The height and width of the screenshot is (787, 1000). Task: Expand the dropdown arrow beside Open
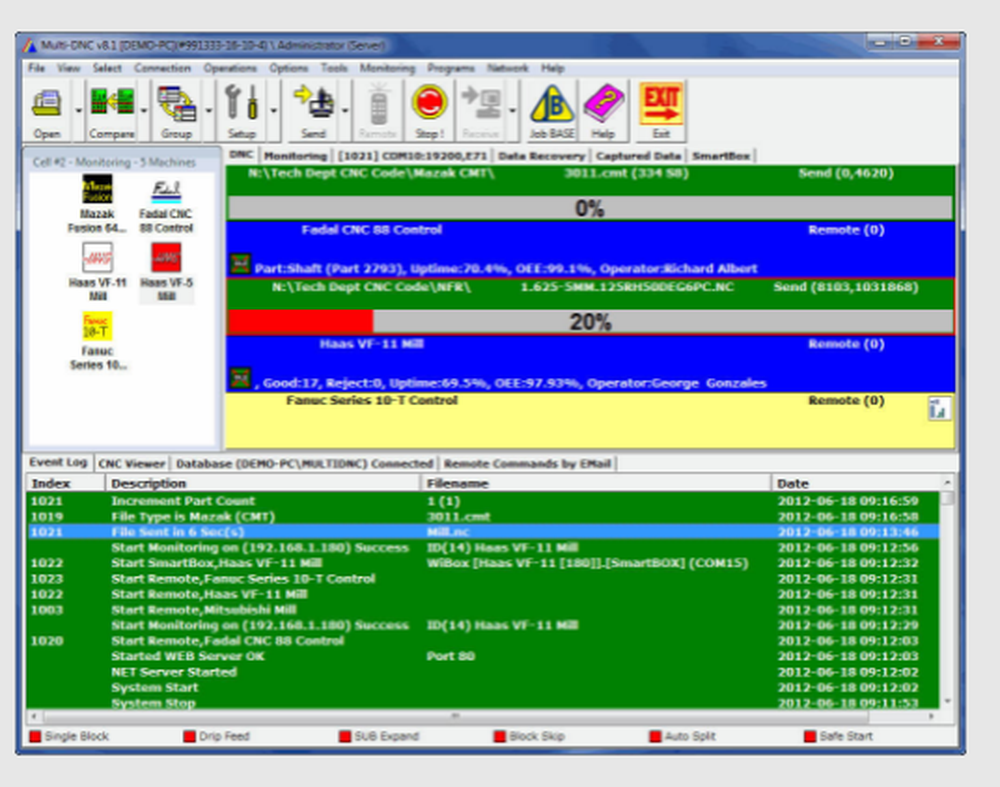pyautogui.click(x=78, y=111)
